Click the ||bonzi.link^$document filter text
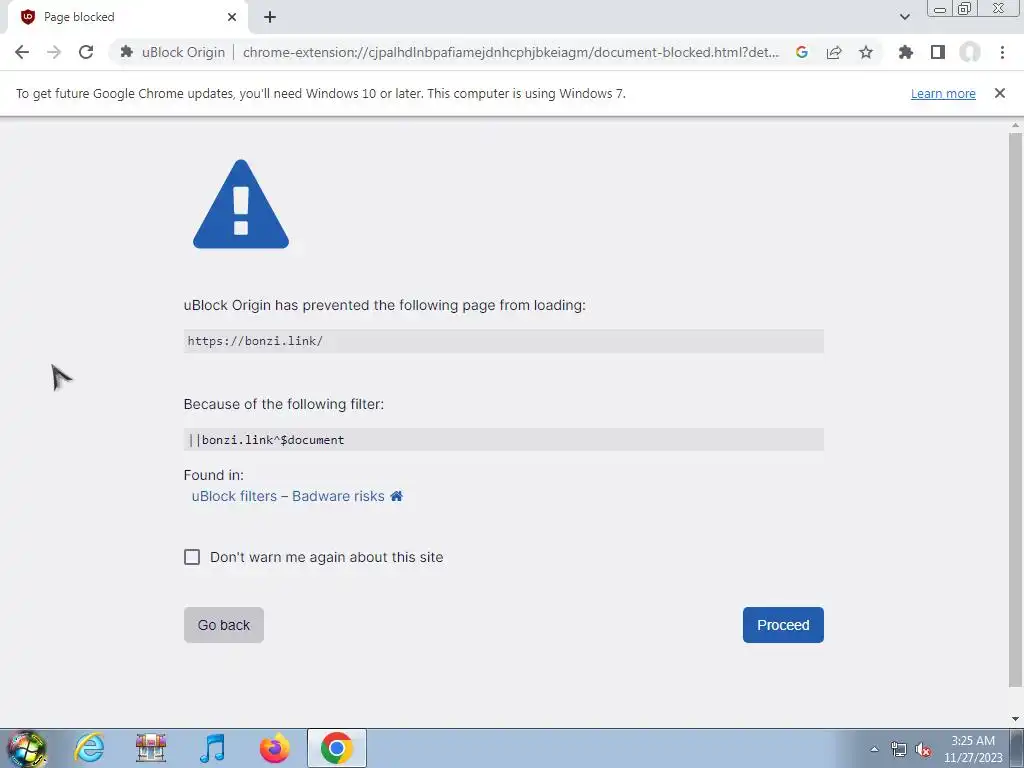The height and width of the screenshot is (768, 1024). pyautogui.click(x=266, y=440)
